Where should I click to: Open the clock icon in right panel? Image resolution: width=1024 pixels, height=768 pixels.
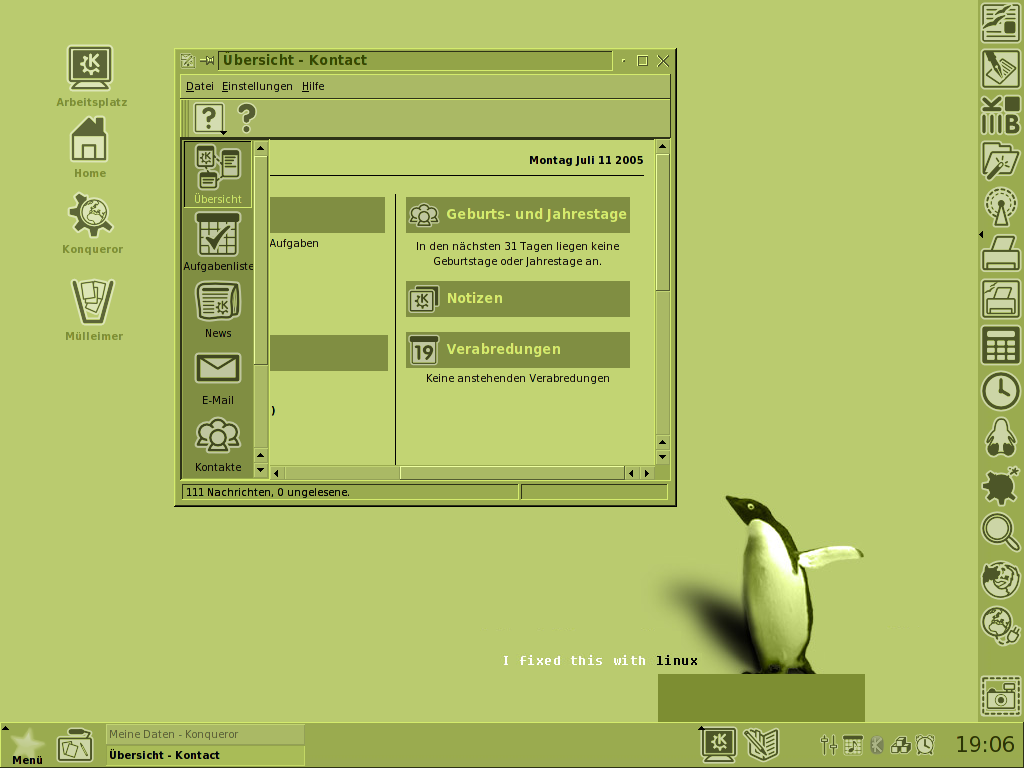(1000, 391)
